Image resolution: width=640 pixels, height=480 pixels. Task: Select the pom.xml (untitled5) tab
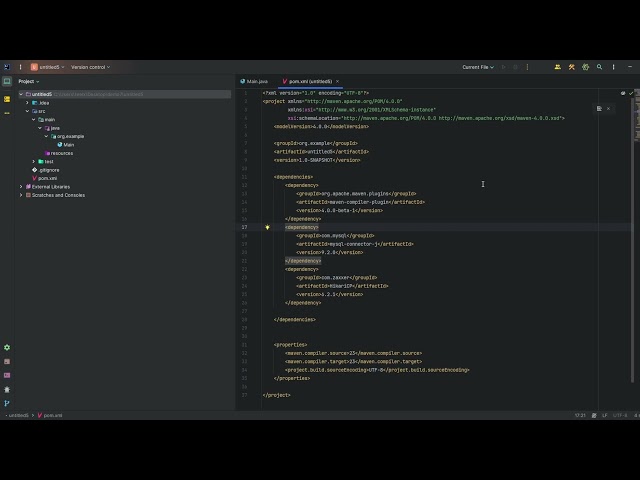(x=310, y=81)
